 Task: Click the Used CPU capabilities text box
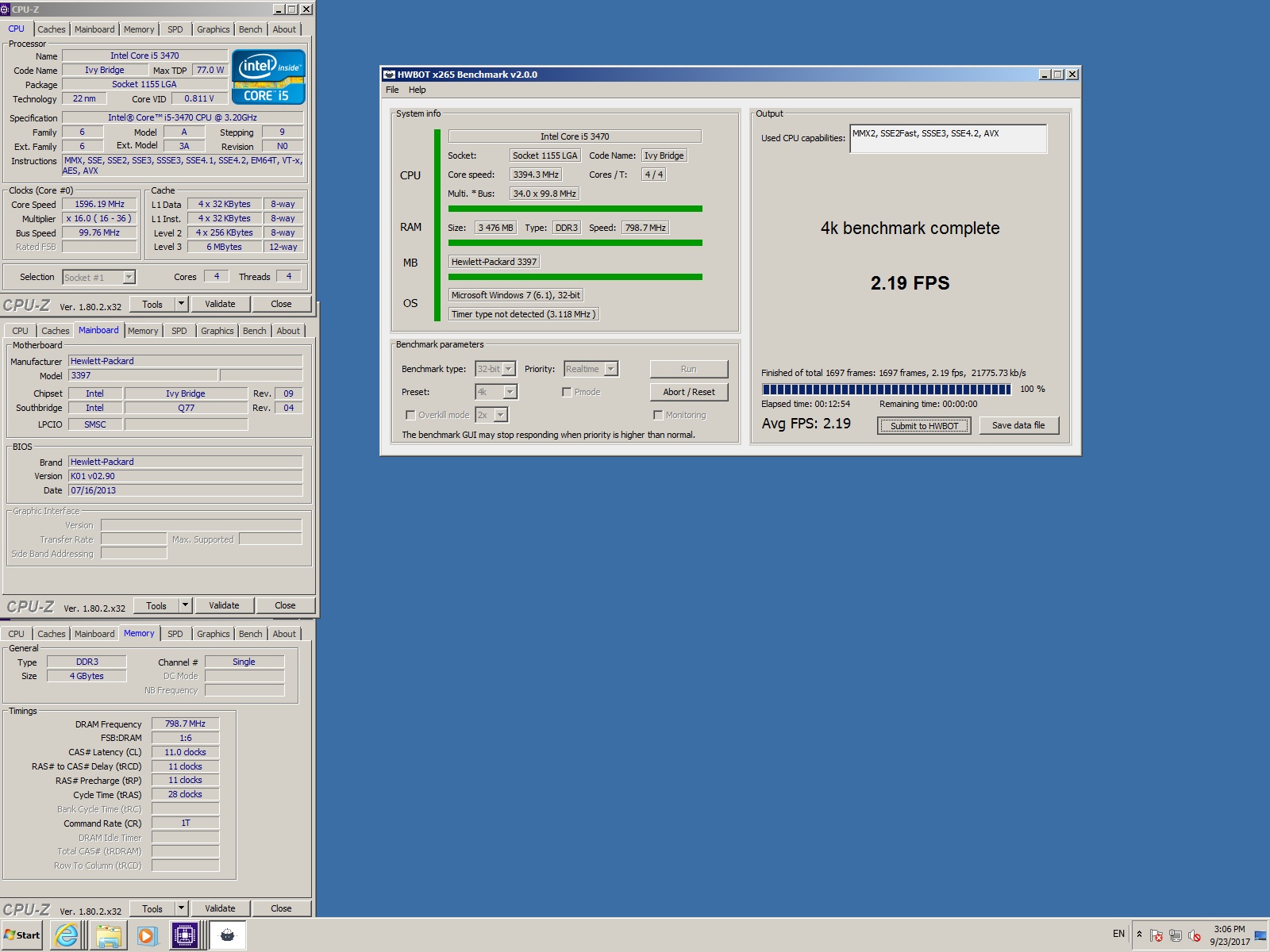[x=948, y=138]
